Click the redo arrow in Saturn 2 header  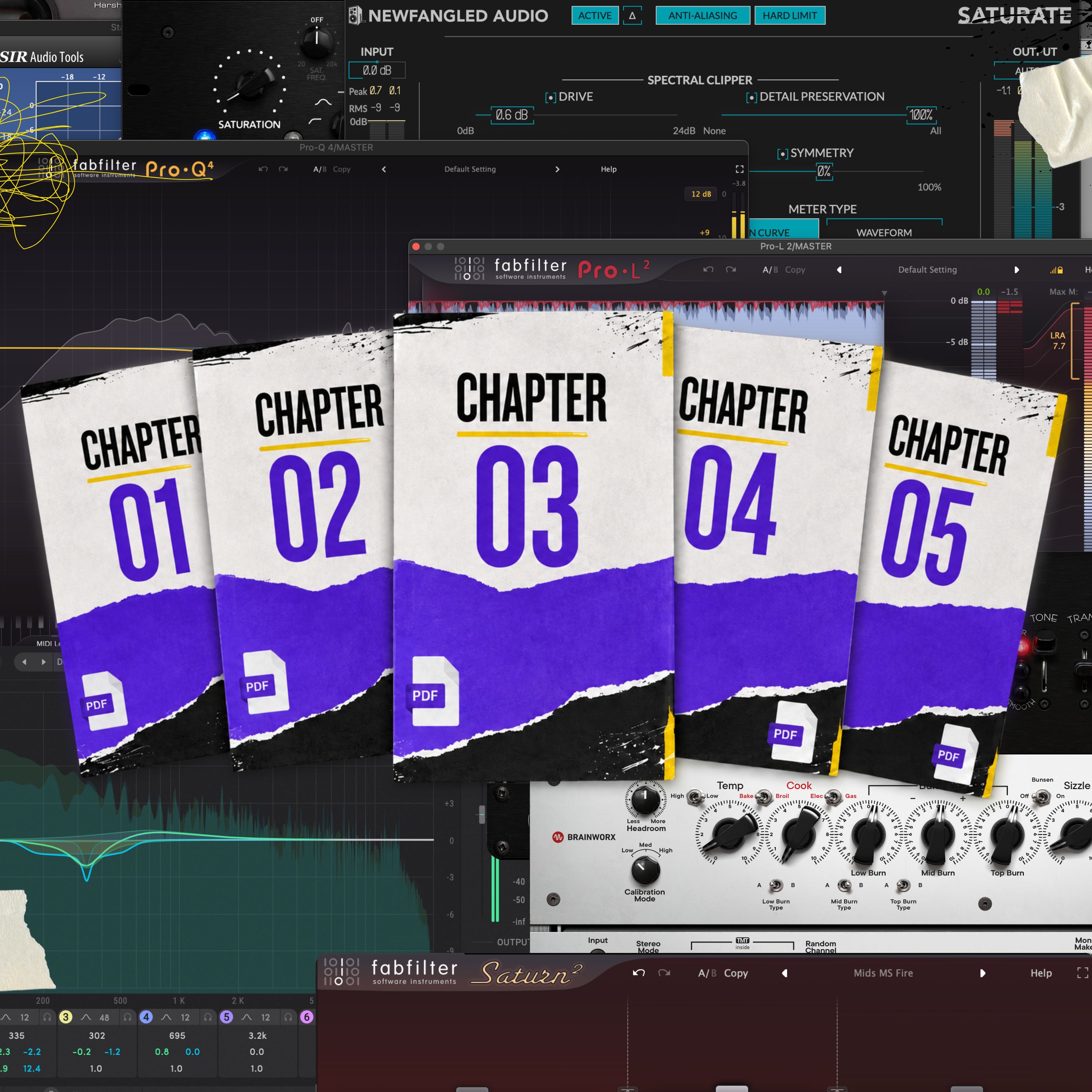[664, 973]
